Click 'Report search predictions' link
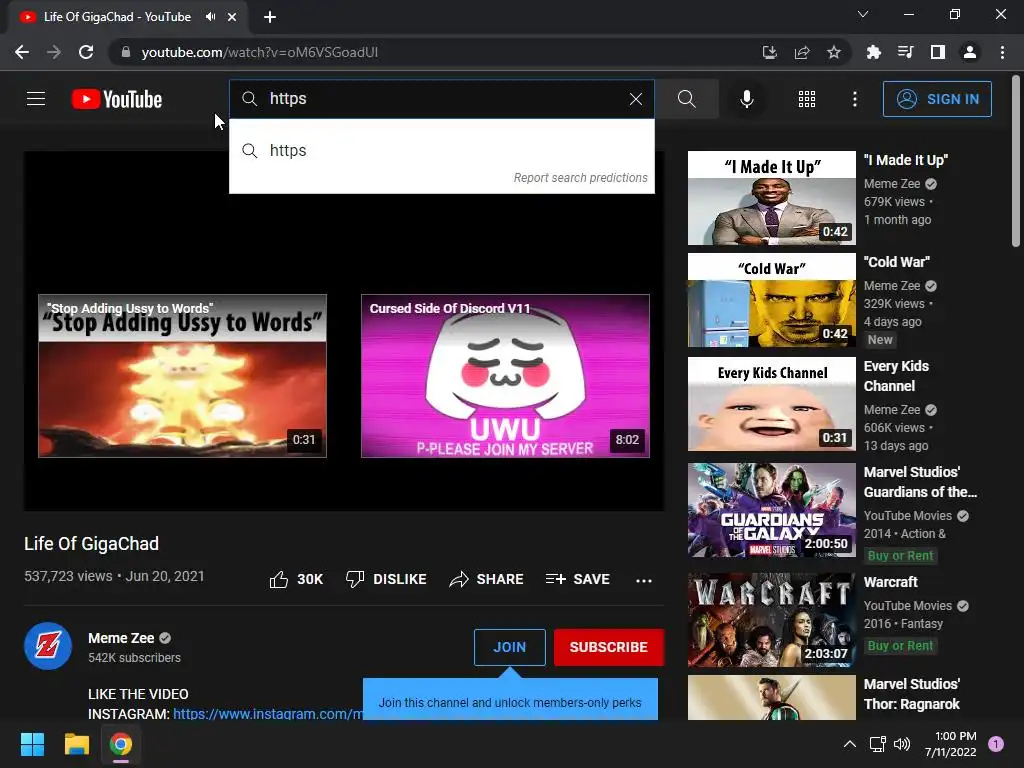This screenshot has height=768, width=1024. coord(580,178)
